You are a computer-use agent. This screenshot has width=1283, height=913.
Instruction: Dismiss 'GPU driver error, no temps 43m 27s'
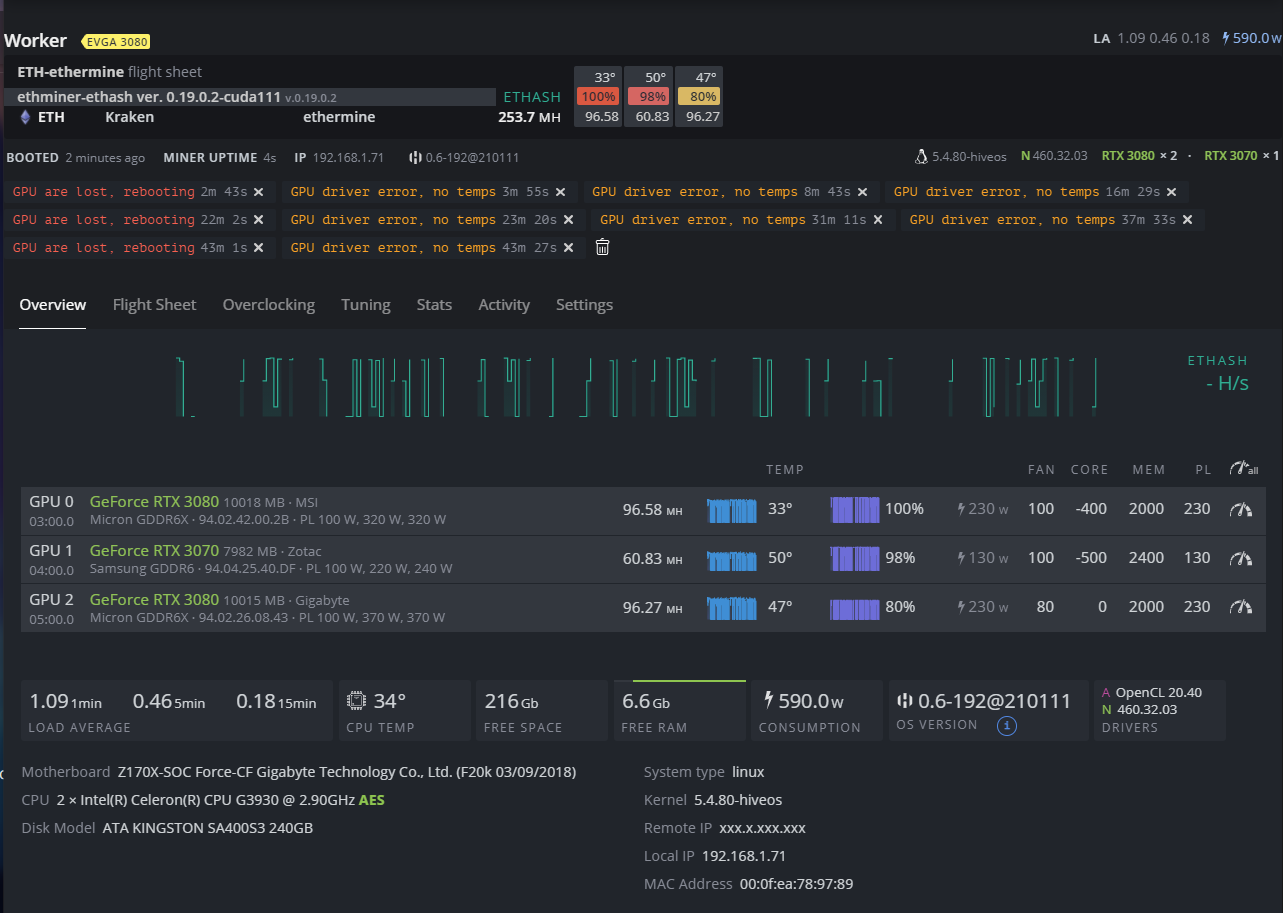[x=568, y=248]
